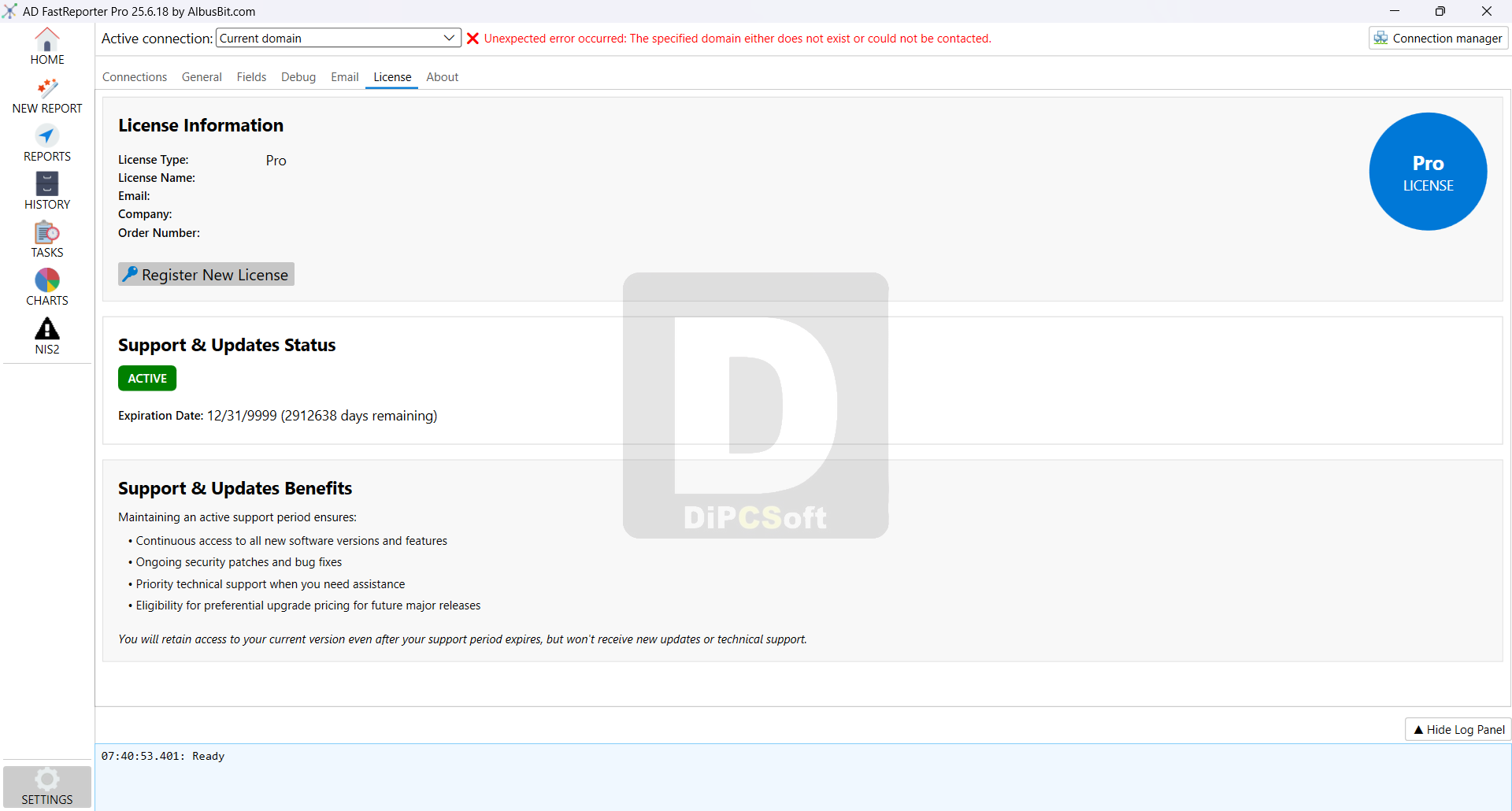
Task: Start a NEW REPORT from sidebar
Action: 47,96
